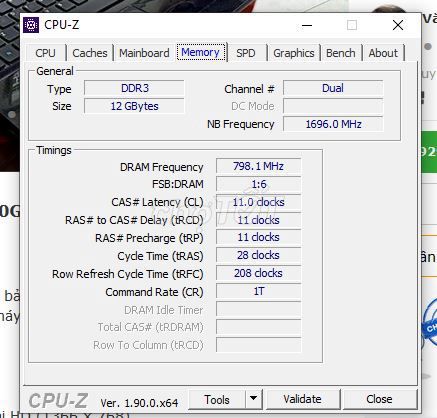Click the Tools button

pyautogui.click(x=217, y=399)
